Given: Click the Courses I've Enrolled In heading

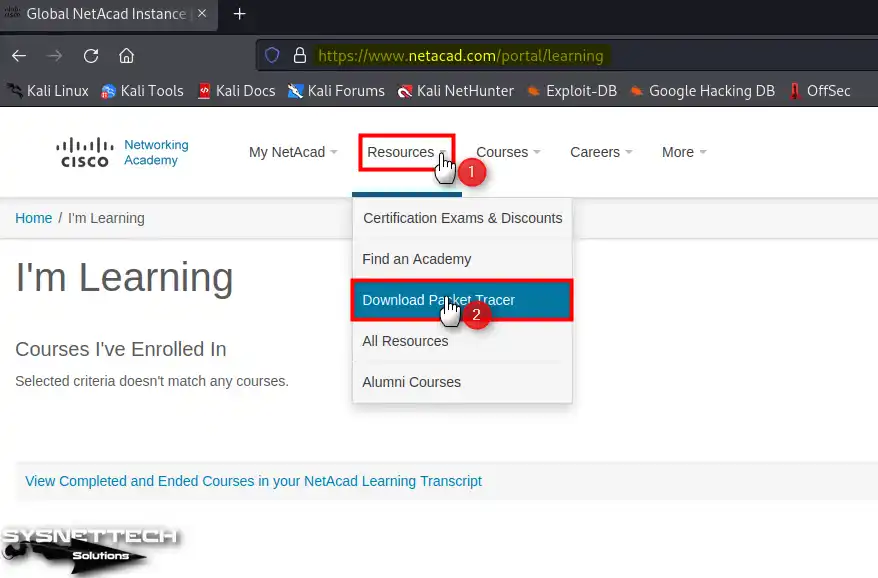Looking at the screenshot, I should pyautogui.click(x=120, y=349).
